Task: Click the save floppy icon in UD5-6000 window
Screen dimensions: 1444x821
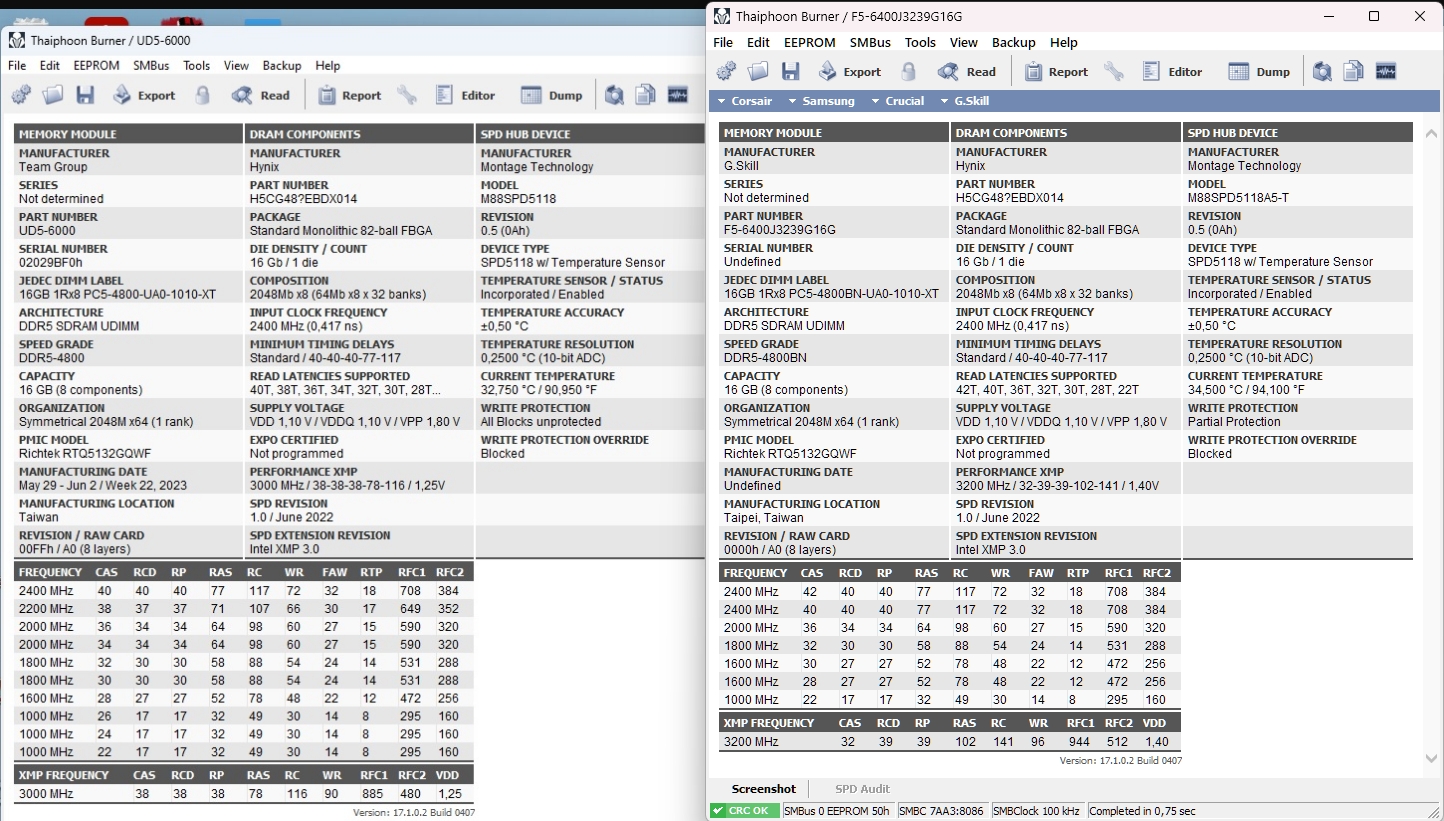Action: (85, 95)
